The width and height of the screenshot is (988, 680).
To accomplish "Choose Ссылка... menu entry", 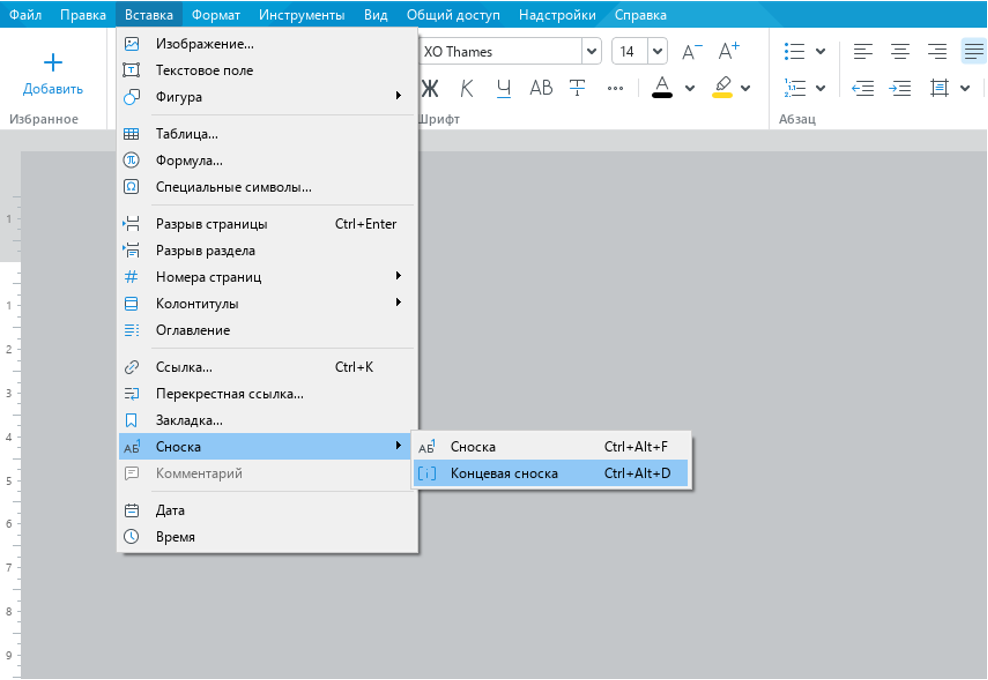I will 267,367.
